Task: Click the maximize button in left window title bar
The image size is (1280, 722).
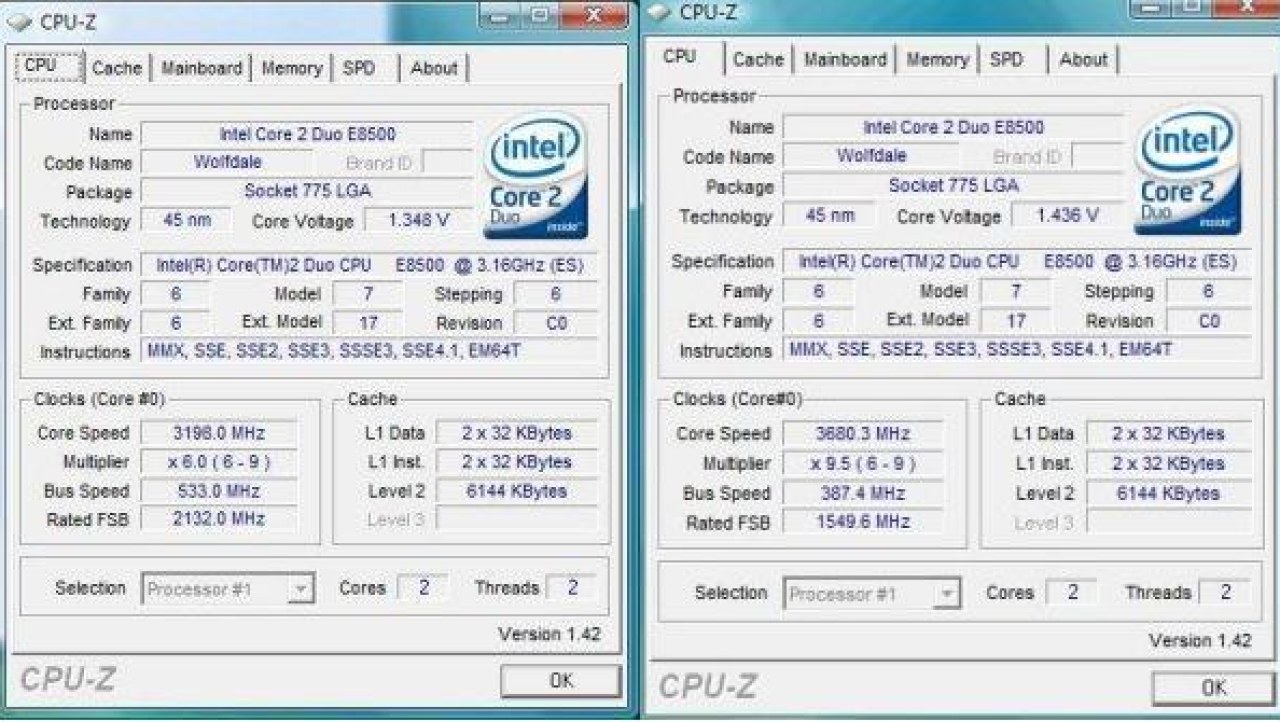Action: [540, 15]
